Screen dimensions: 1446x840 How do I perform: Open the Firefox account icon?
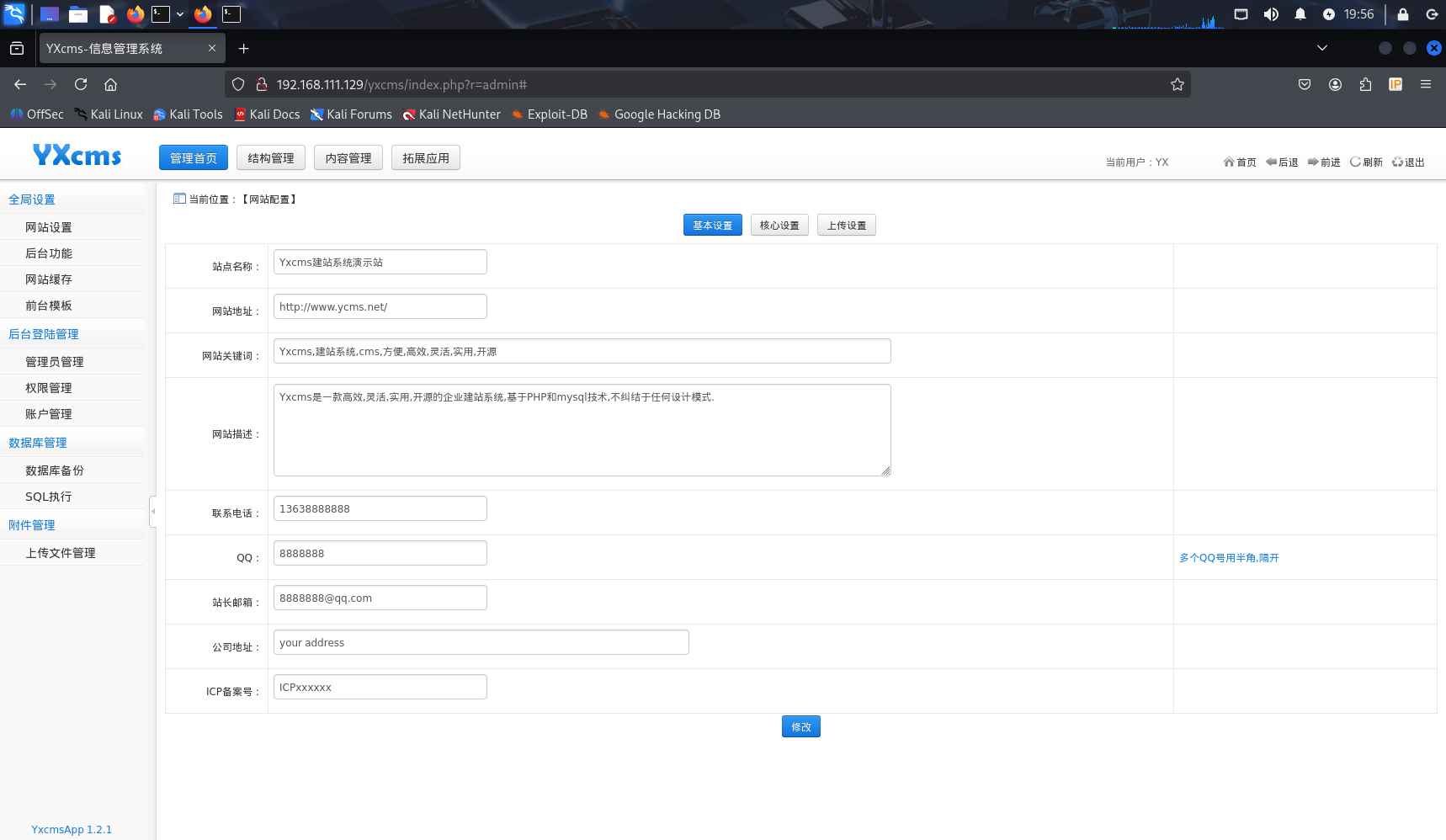click(x=1335, y=84)
